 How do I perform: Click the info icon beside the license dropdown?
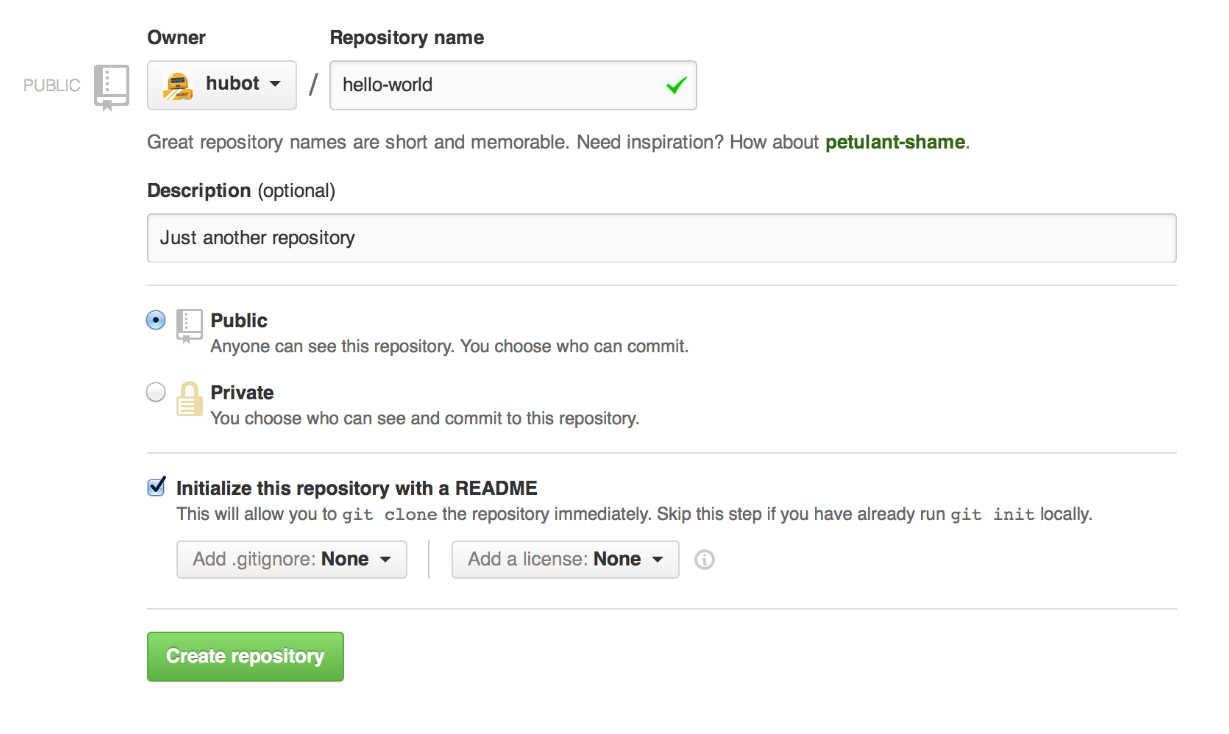coord(704,560)
